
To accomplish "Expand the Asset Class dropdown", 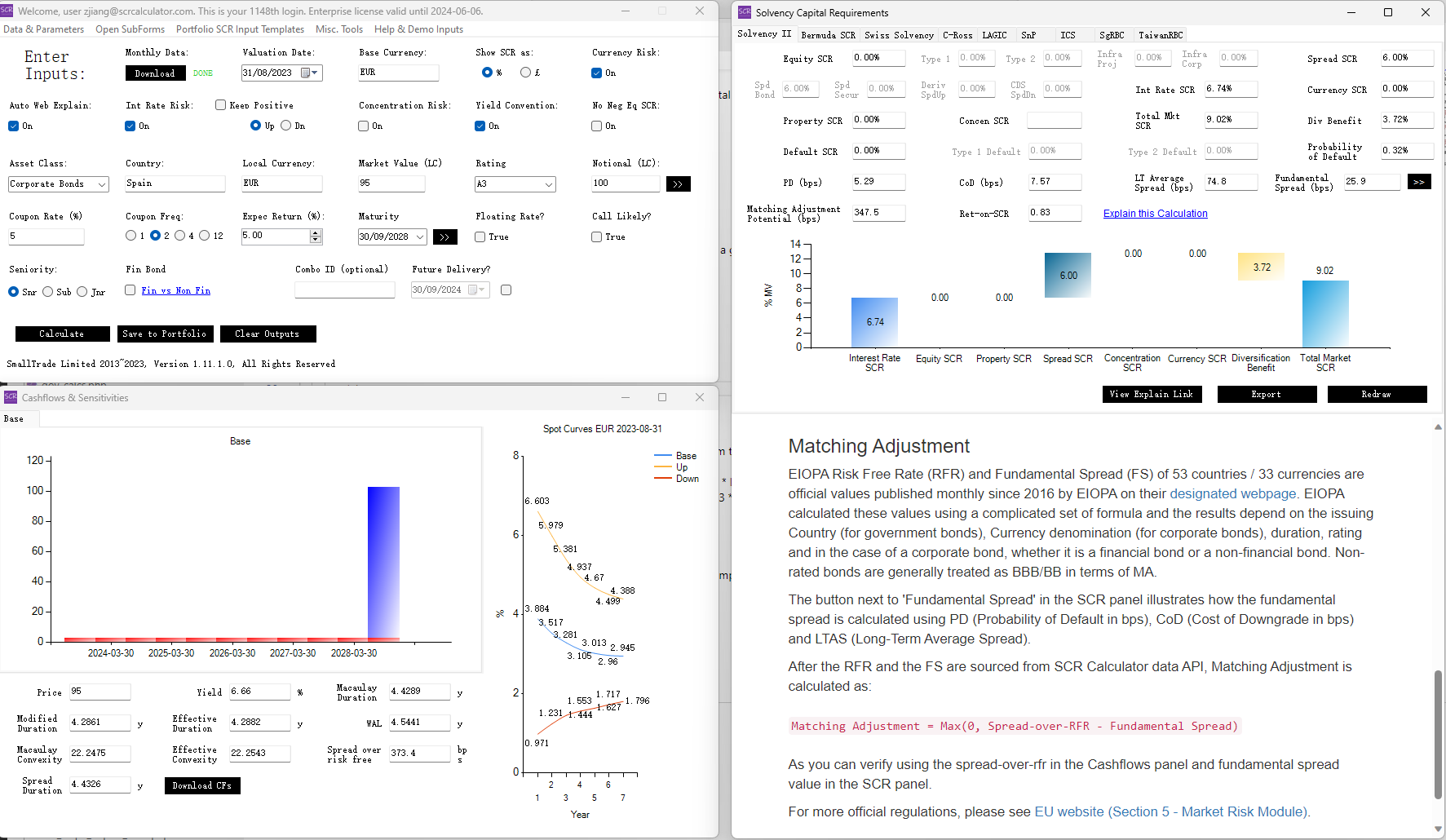I will tap(102, 184).
